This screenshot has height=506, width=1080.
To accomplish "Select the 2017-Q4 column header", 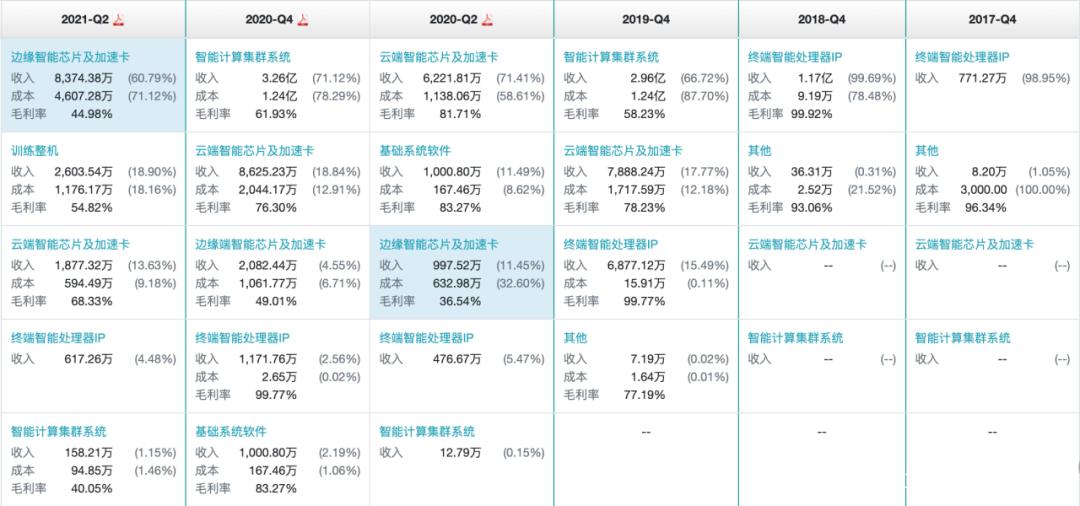I will point(992,19).
